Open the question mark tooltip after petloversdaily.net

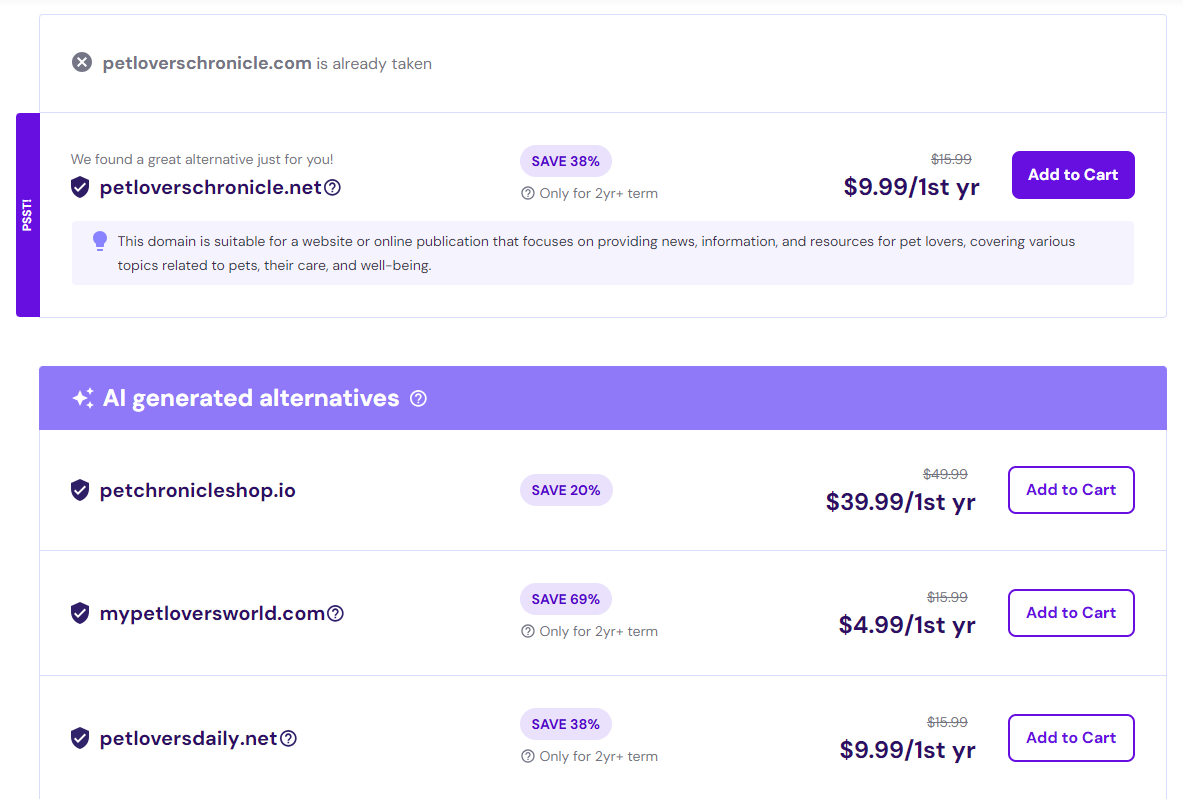288,737
